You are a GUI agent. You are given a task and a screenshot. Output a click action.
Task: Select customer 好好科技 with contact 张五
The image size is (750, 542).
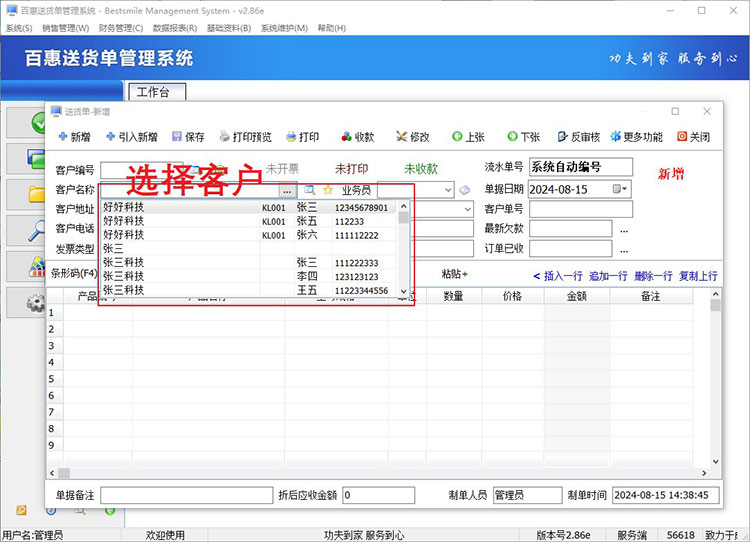tap(249, 221)
